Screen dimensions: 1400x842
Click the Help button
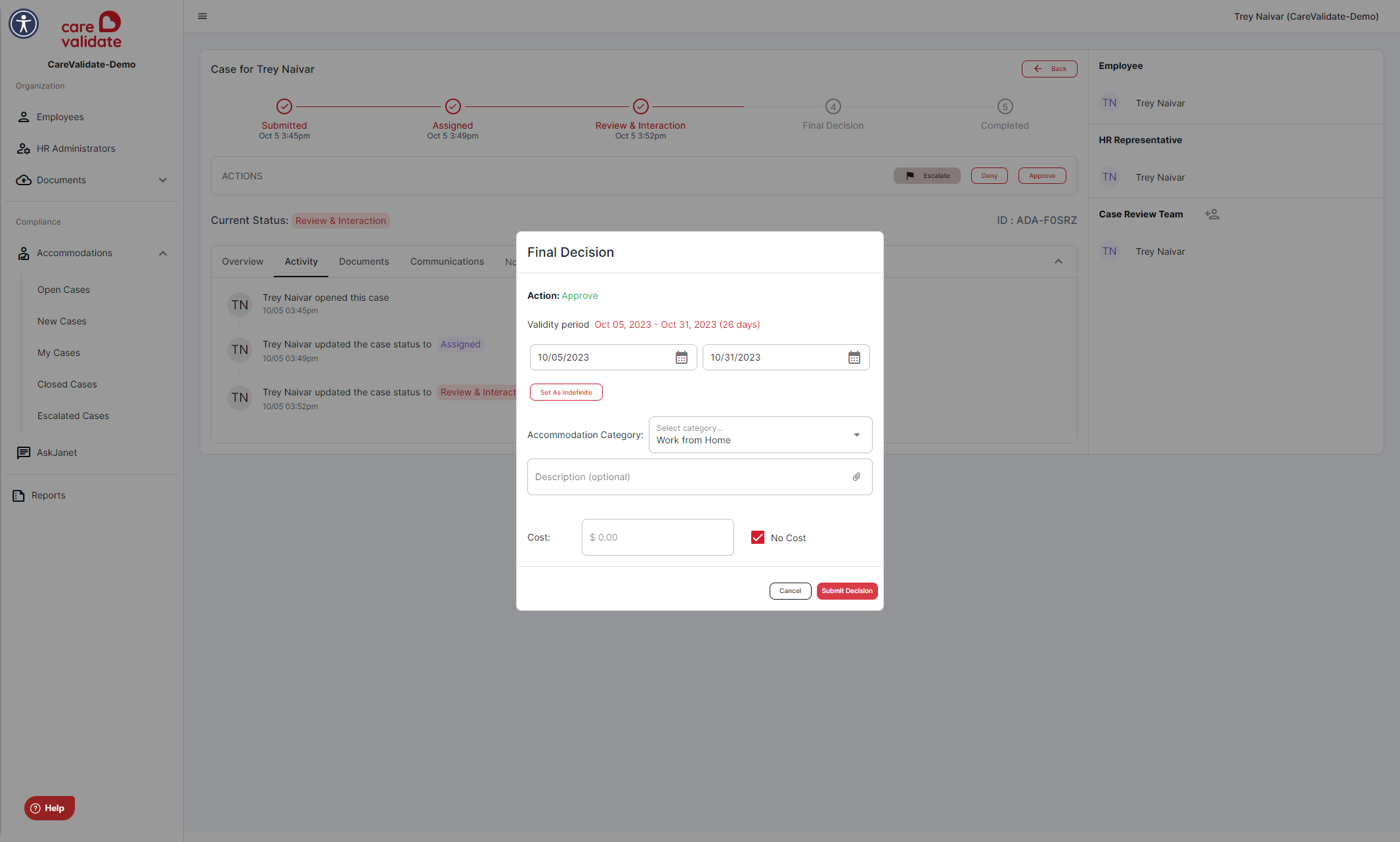click(x=49, y=808)
